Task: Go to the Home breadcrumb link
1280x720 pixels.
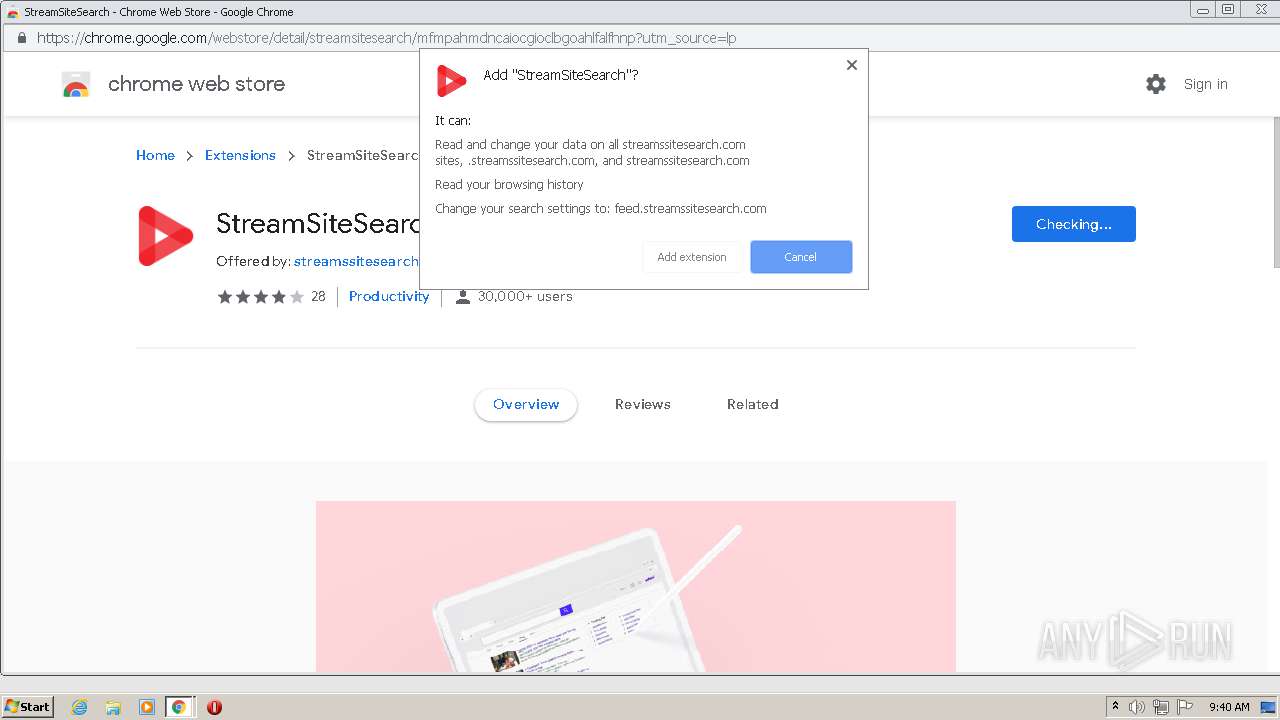Action: click(x=155, y=155)
